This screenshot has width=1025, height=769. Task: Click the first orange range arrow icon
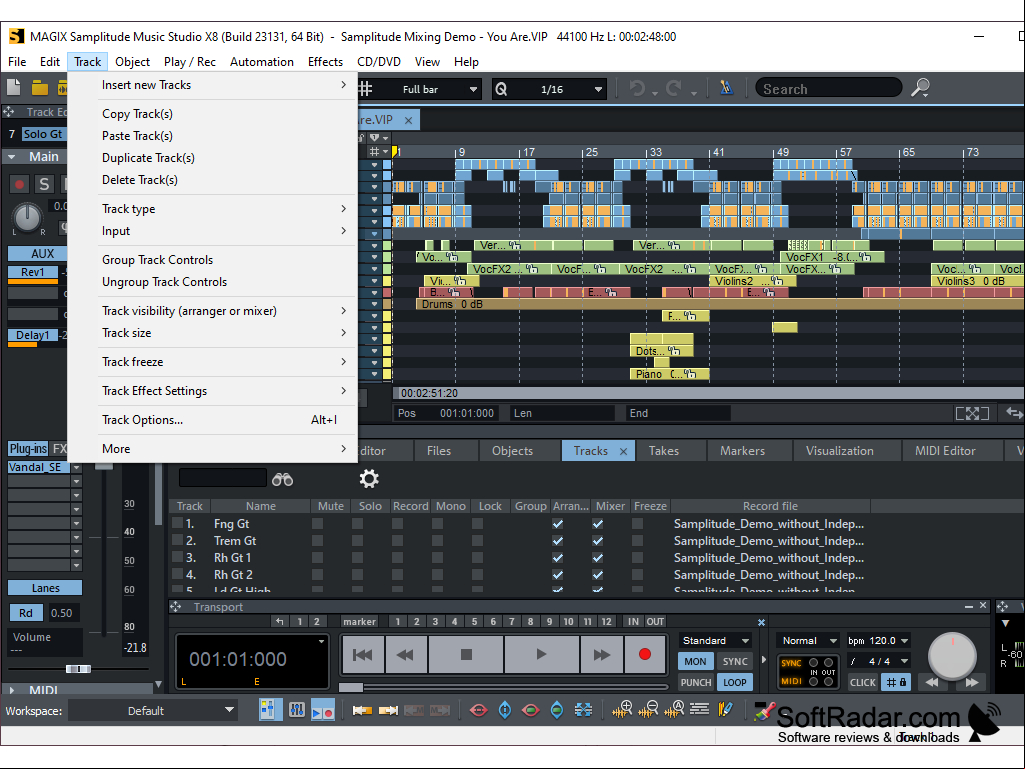(361, 710)
